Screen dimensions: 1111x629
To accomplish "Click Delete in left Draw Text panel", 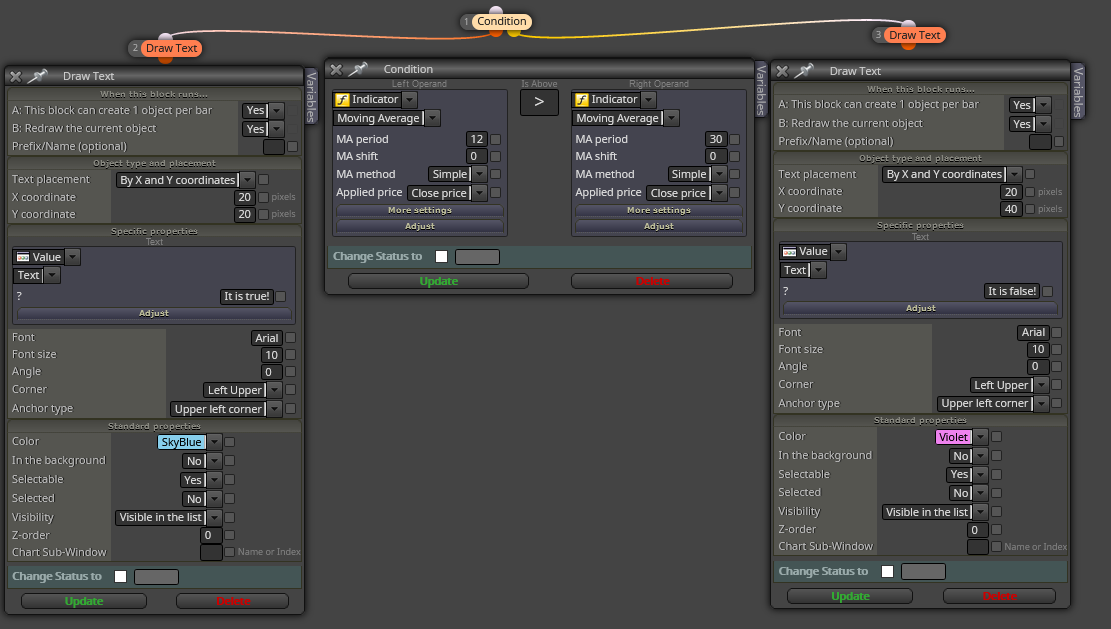I will pyautogui.click(x=232, y=601).
